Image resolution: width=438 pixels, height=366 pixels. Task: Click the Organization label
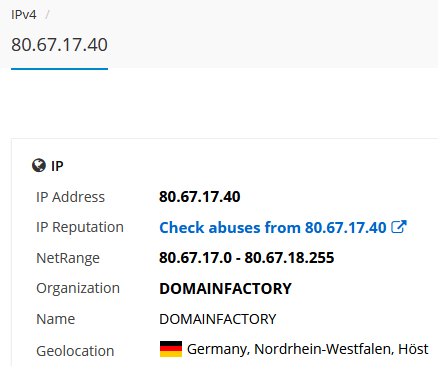[x=78, y=288]
